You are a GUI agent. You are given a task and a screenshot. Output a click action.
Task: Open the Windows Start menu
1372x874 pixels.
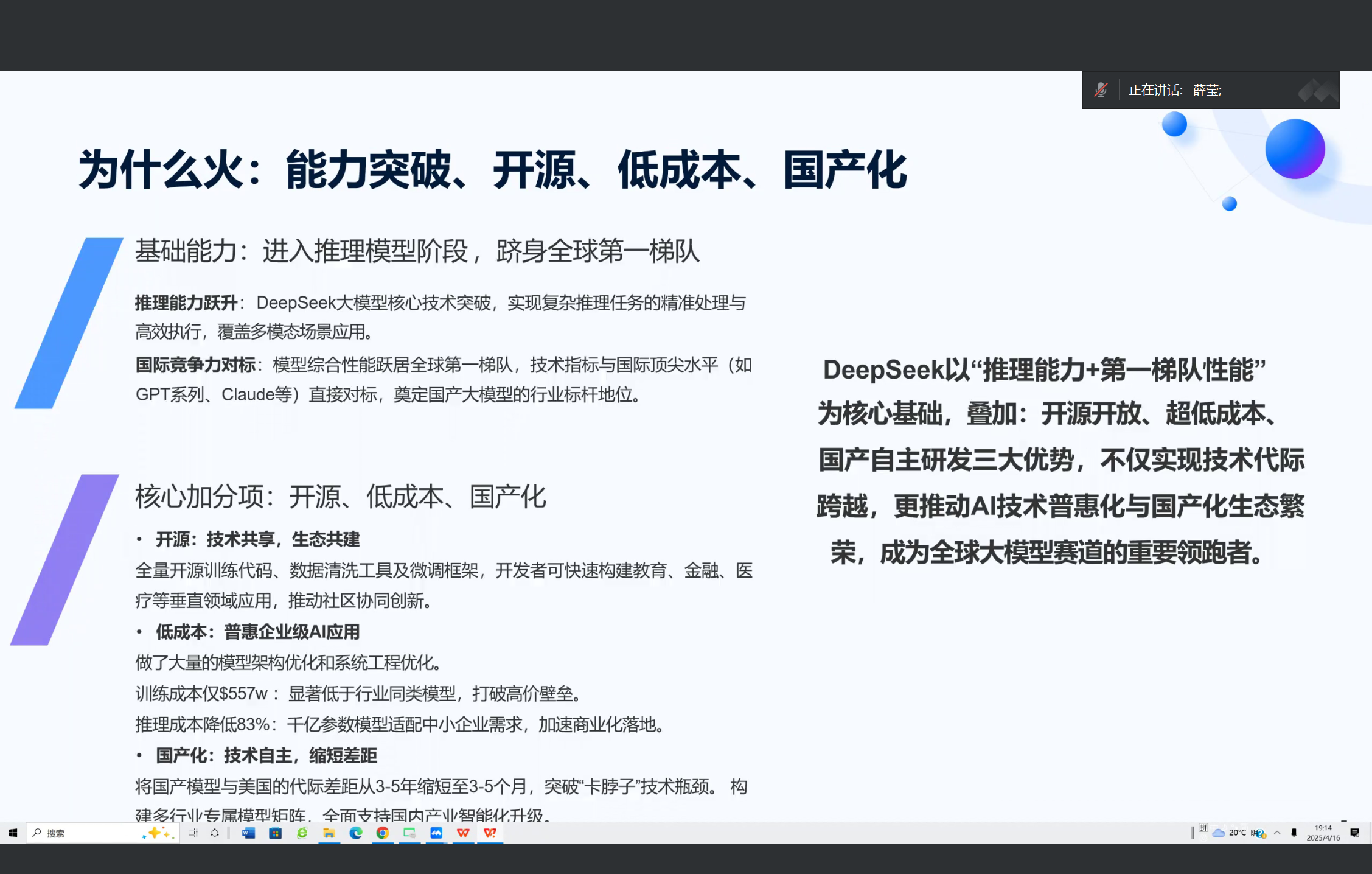click(12, 833)
